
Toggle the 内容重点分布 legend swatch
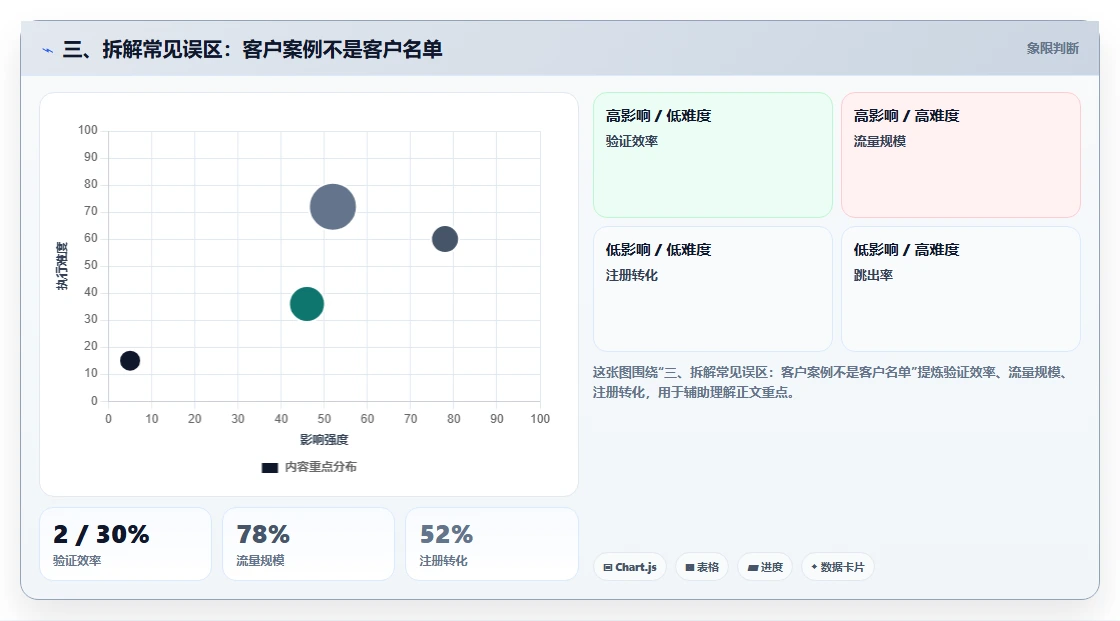coord(269,467)
